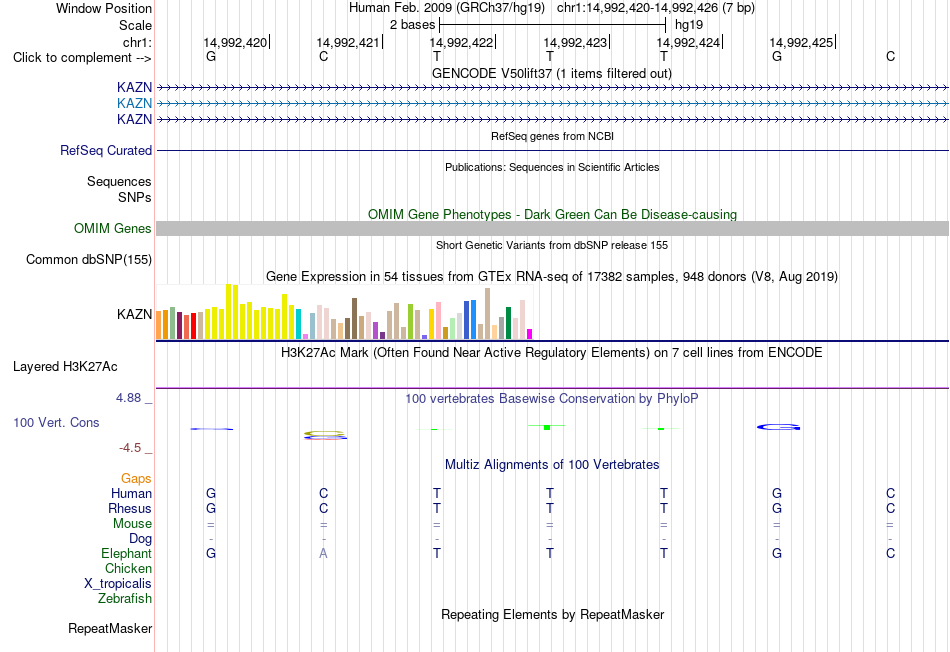Screen dimensions: 950x652
Task: Click the GTEx Gene Expression track title
Action: [552, 277]
